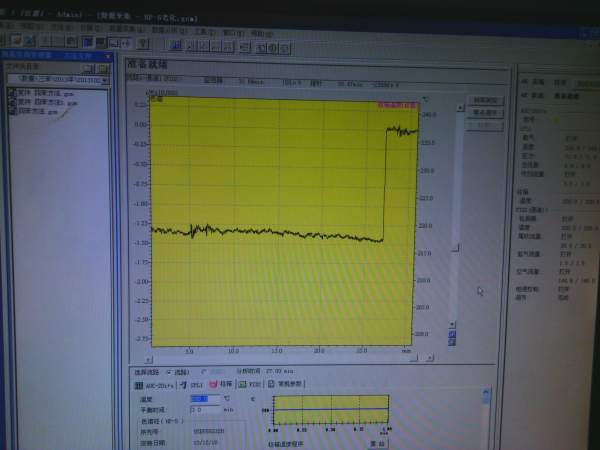Image resolution: width=600 pixels, height=450 pixels.
Task: Open the 帮助 (Help) menu
Action: pos(262,34)
